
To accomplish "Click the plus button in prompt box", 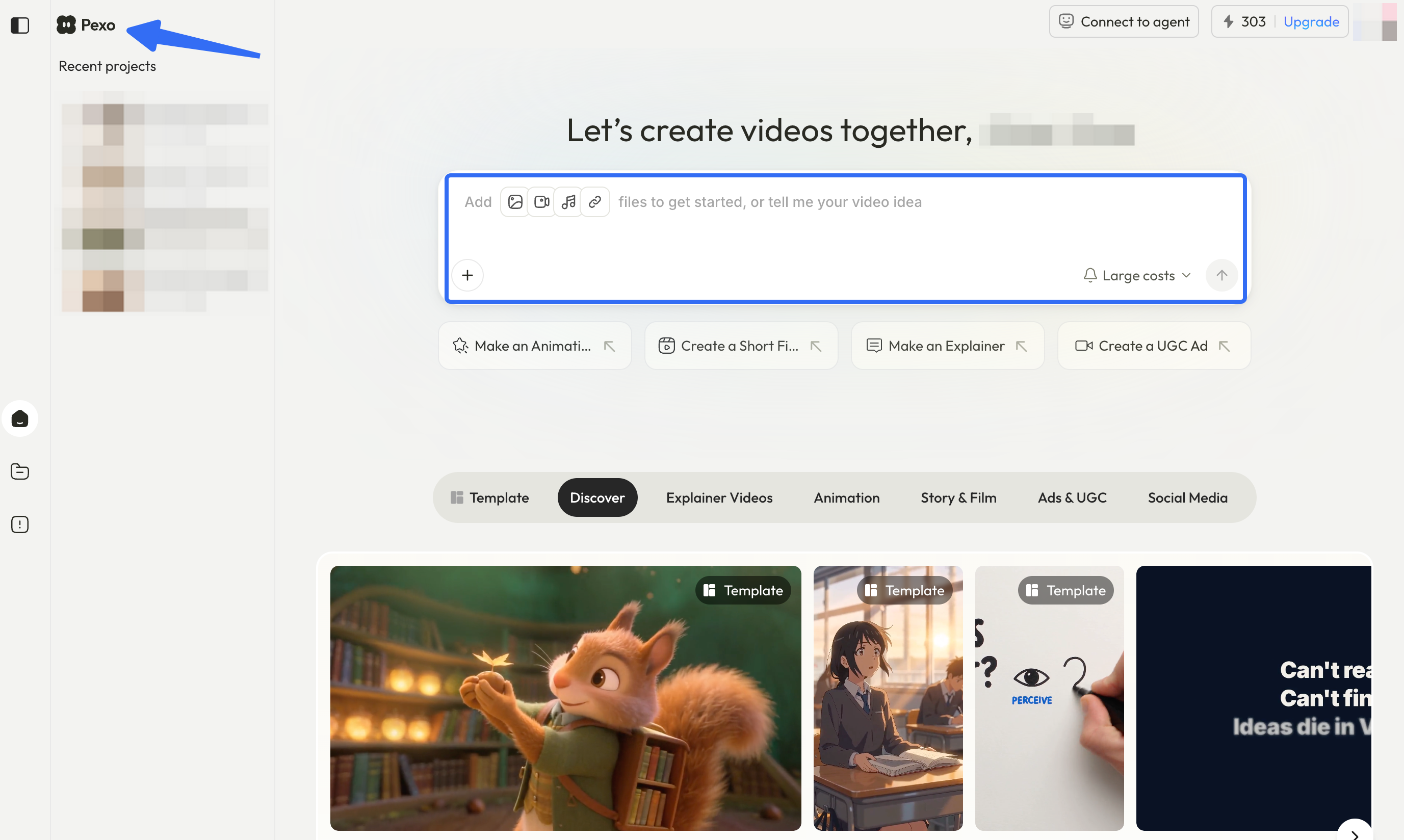I will 467,275.
